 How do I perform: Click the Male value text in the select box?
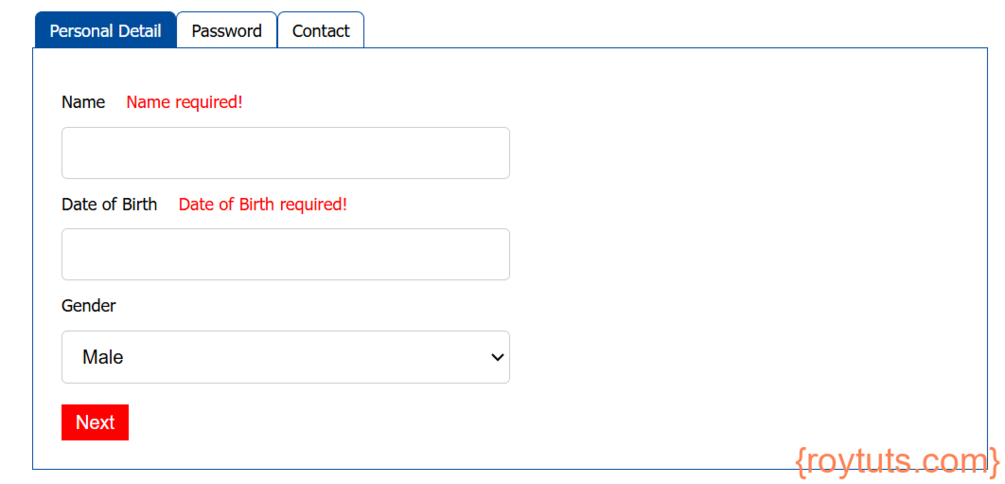[103, 358]
